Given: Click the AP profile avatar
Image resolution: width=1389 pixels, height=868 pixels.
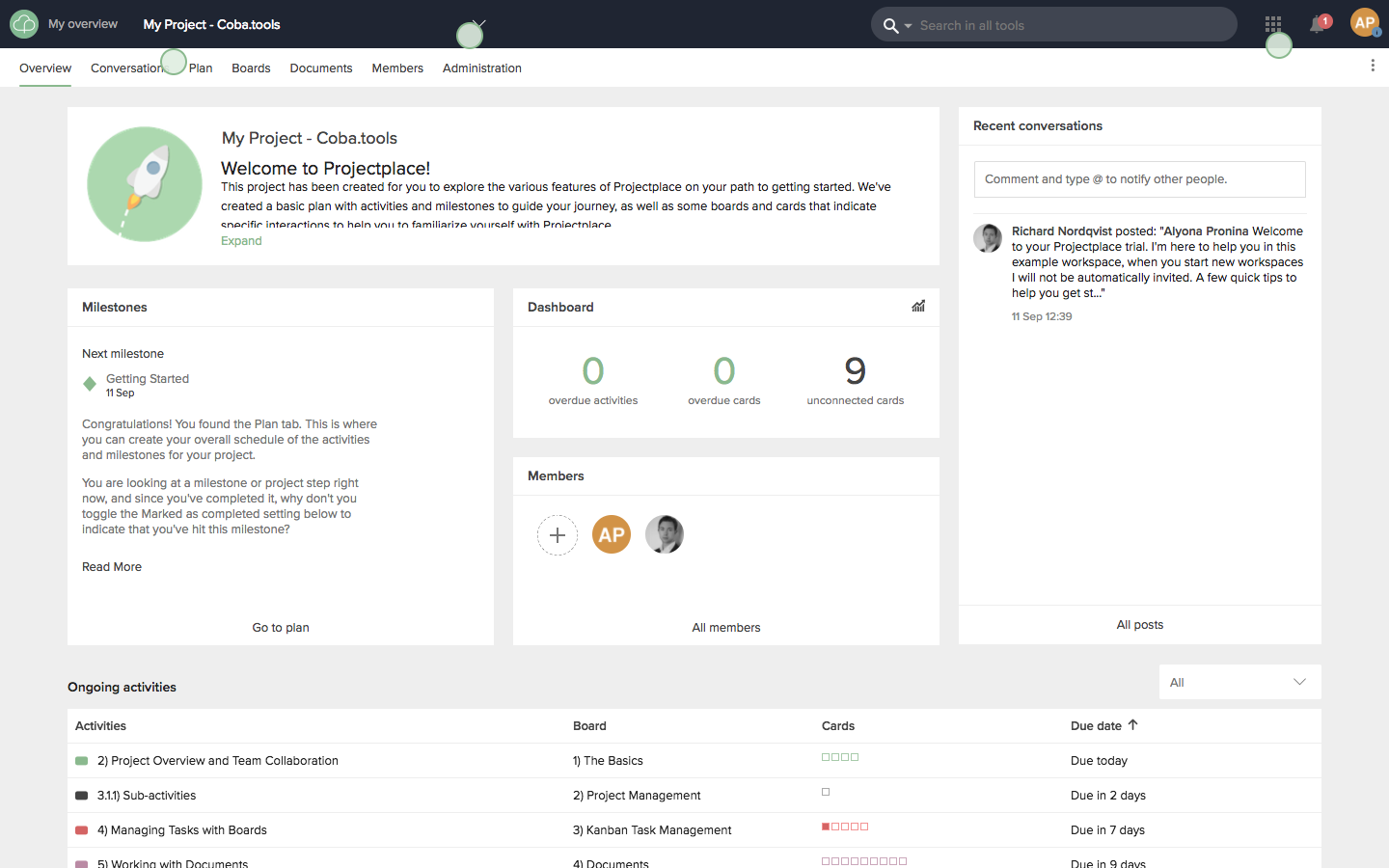Looking at the screenshot, I should 1365,23.
